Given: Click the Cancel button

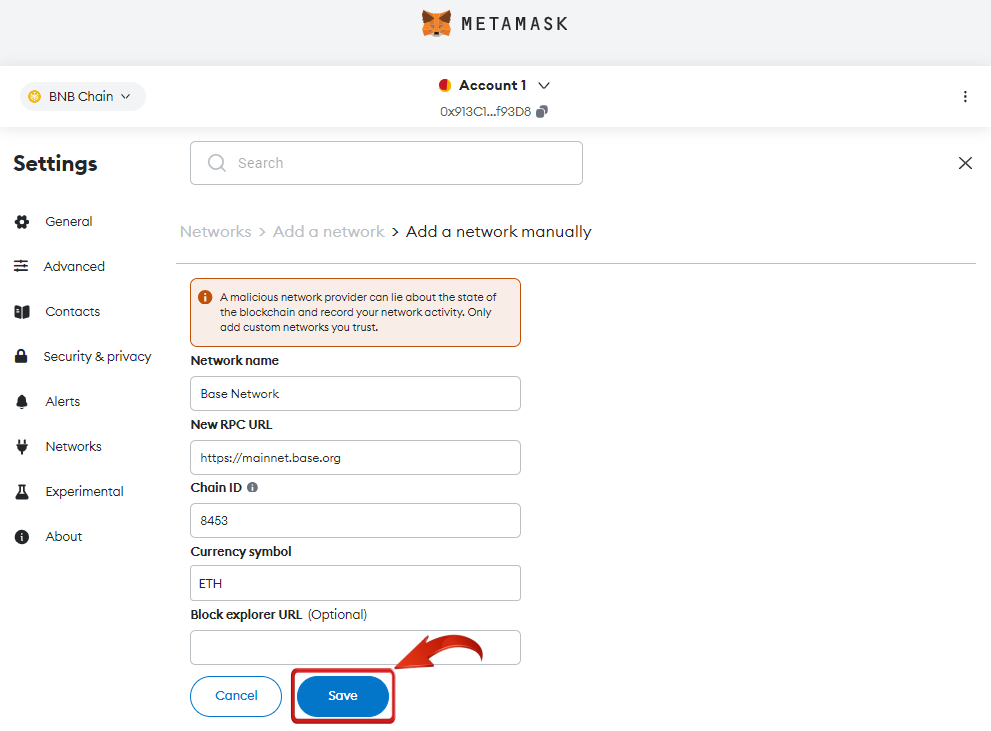Looking at the screenshot, I should point(236,696).
